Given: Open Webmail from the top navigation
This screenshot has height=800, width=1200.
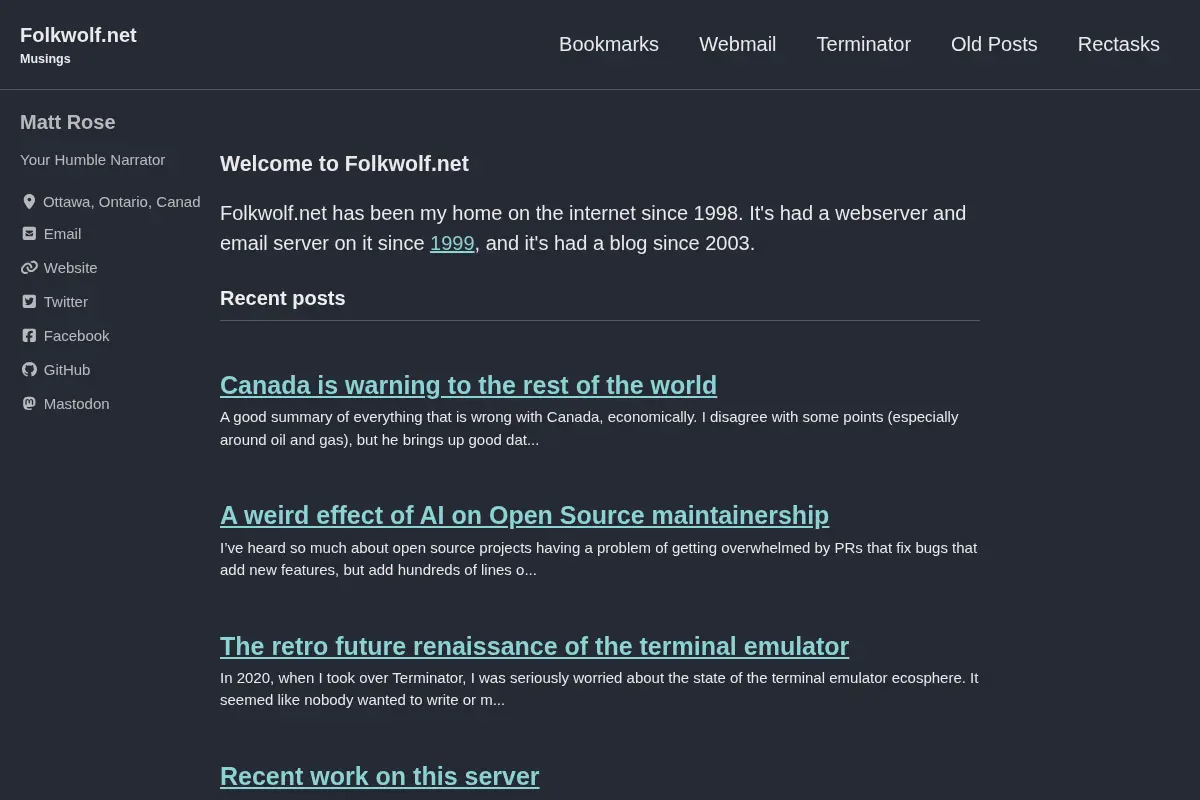Looking at the screenshot, I should pyautogui.click(x=738, y=44).
